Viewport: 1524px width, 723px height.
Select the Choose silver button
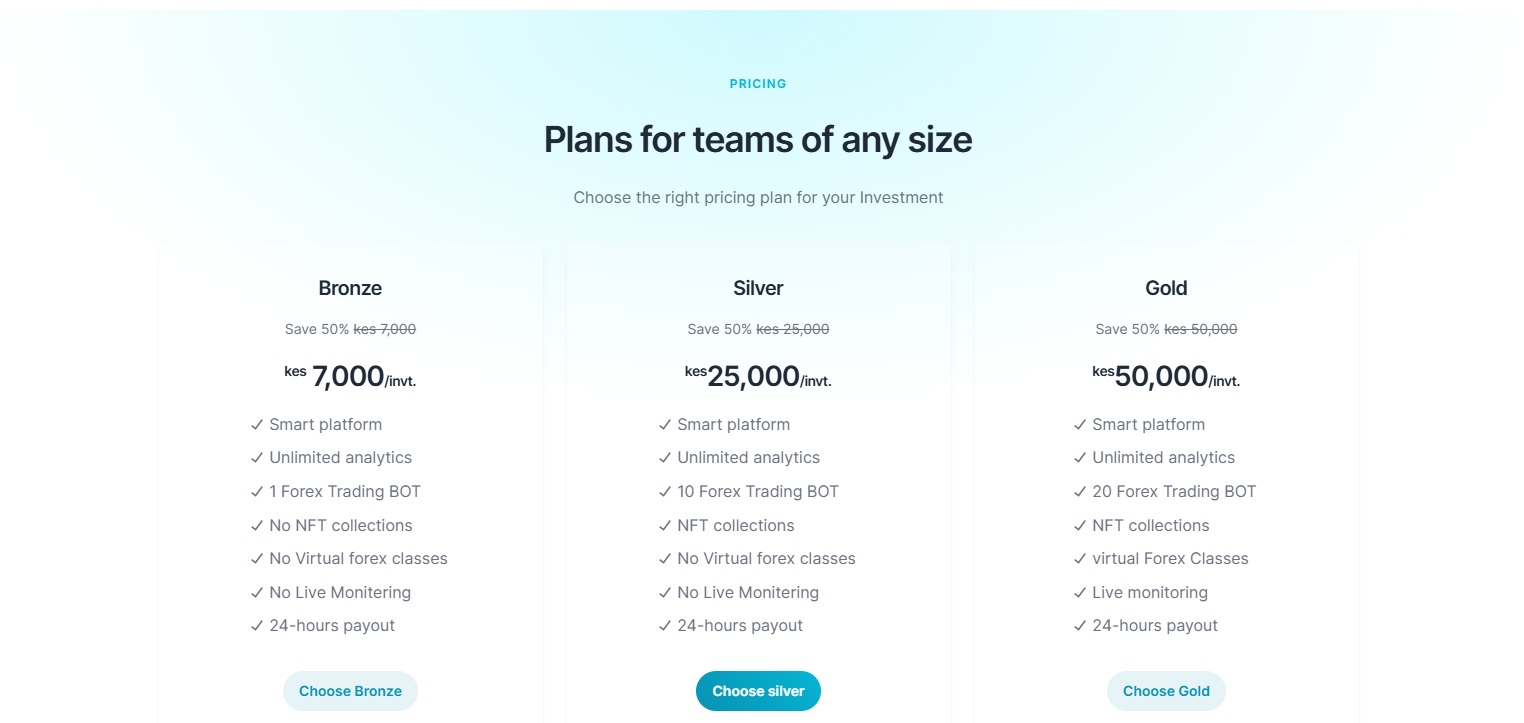click(758, 691)
